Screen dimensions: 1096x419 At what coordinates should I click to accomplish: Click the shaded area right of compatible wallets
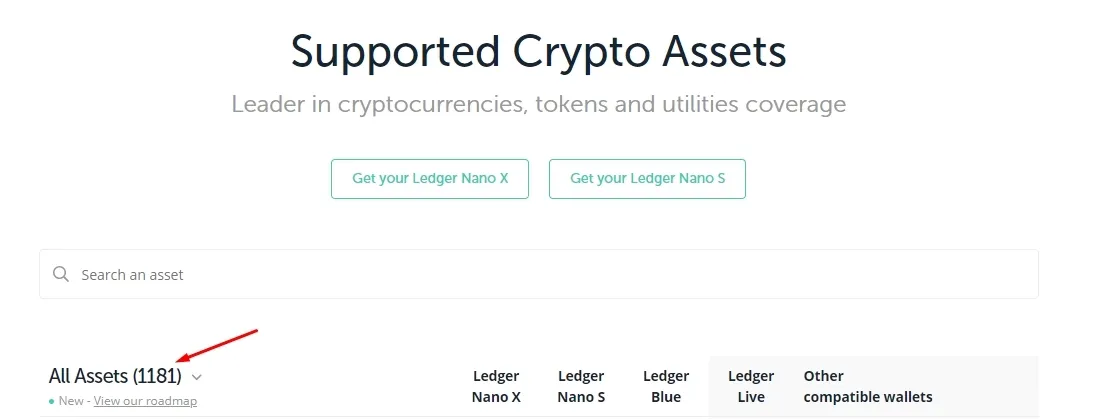[x=986, y=386]
